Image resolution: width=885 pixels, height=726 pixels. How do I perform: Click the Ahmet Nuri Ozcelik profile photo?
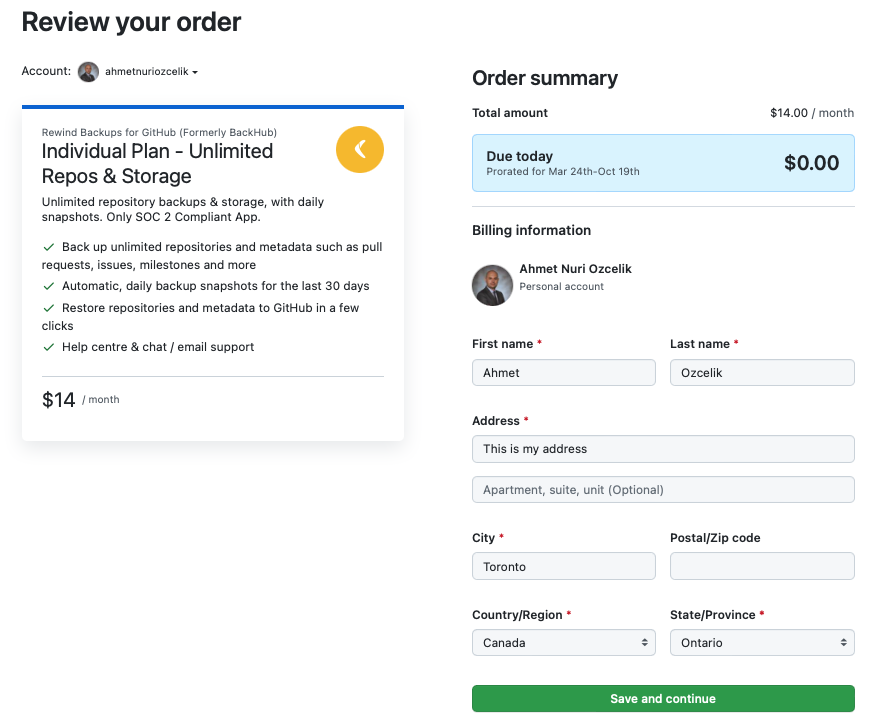tap(492, 285)
